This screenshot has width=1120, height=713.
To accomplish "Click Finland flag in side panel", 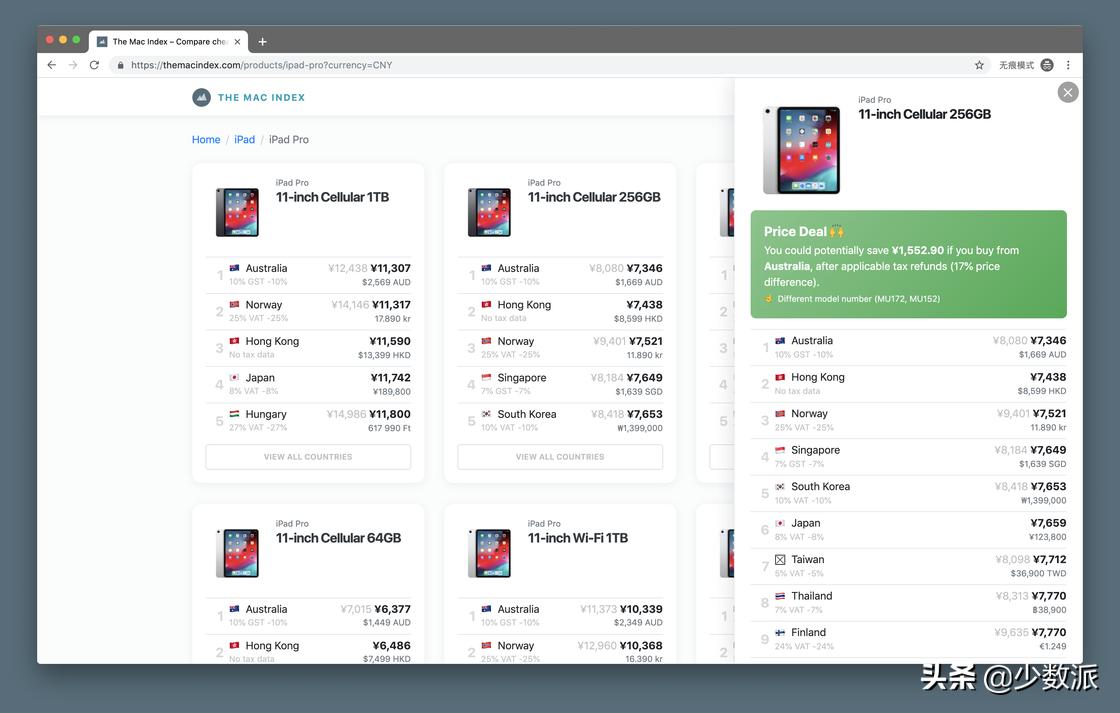I will point(780,632).
